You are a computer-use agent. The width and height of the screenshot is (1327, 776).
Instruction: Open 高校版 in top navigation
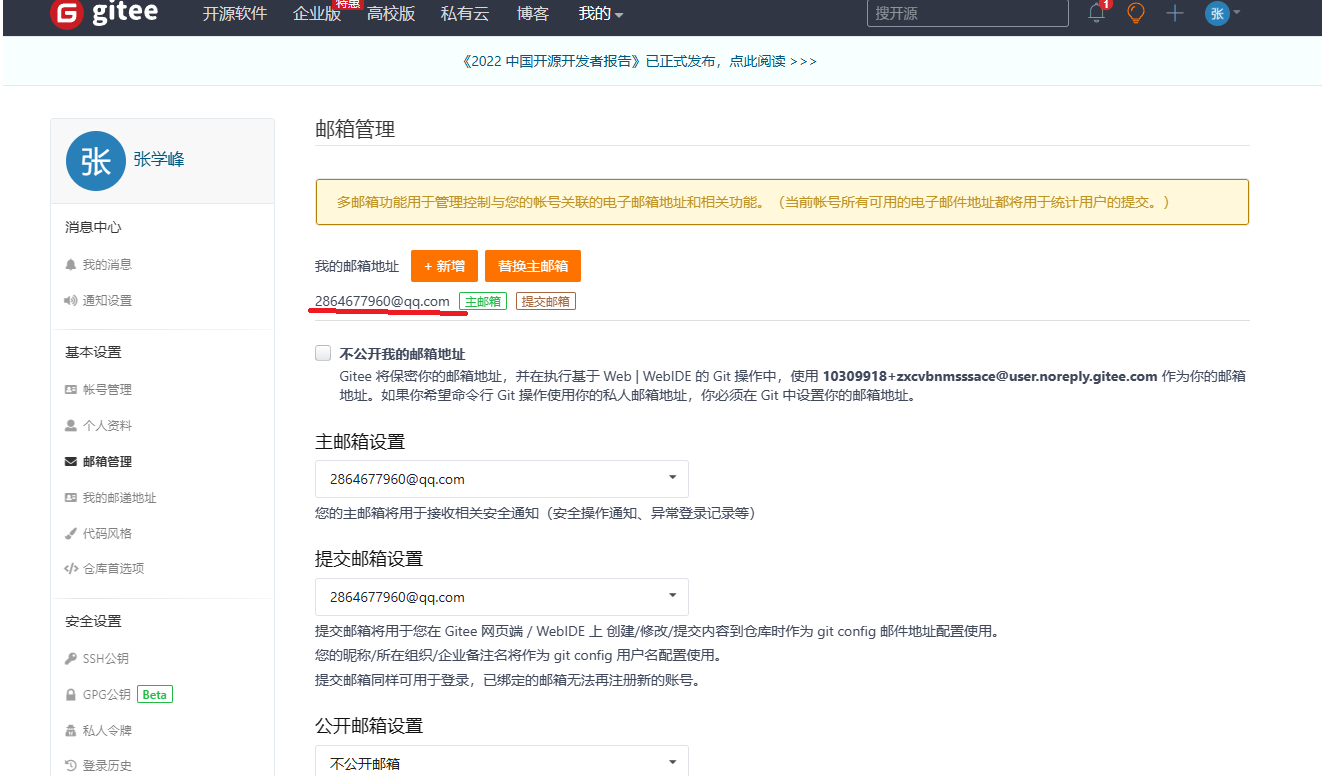point(391,14)
